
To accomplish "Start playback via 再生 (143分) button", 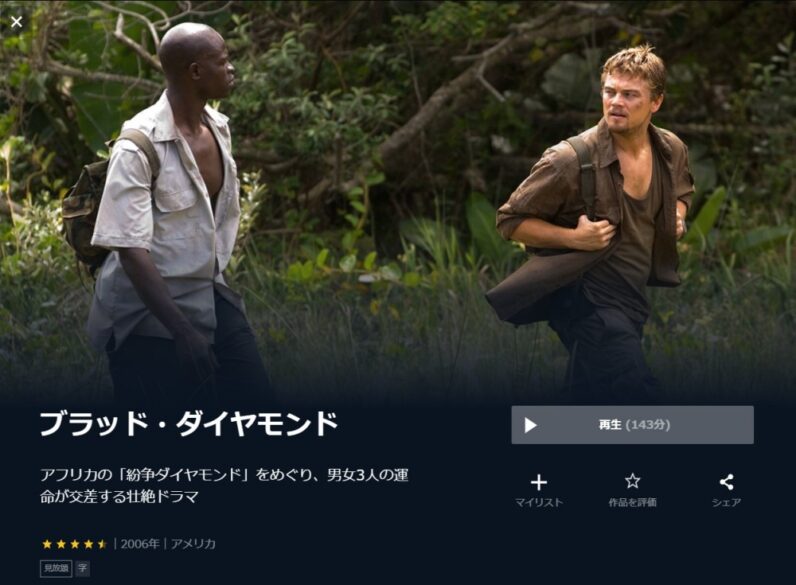I will coord(632,425).
